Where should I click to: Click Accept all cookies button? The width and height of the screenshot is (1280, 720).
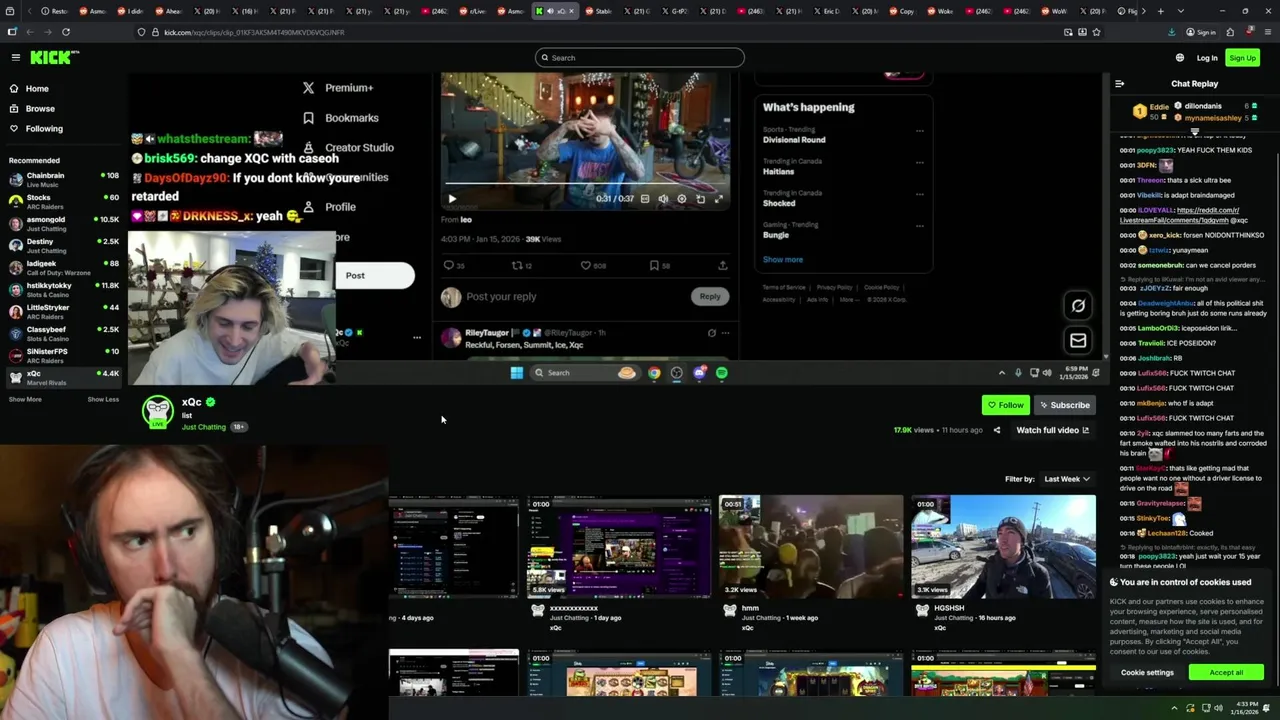pyautogui.click(x=1226, y=672)
